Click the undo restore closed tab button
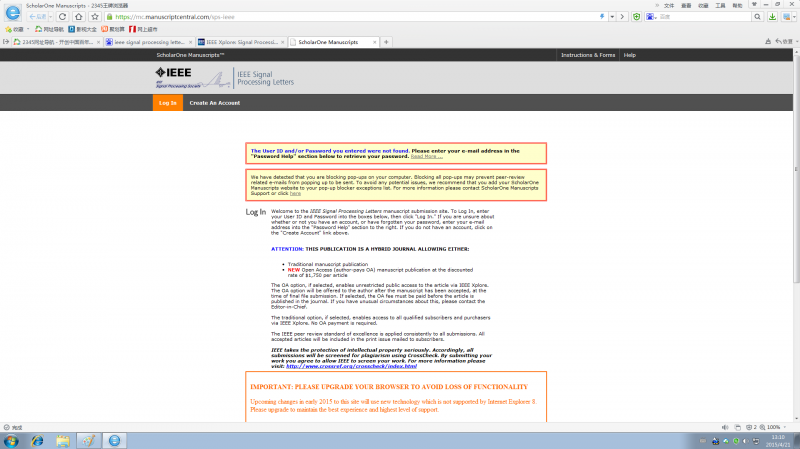Screen dimensions: 800x449 click(x=784, y=41)
